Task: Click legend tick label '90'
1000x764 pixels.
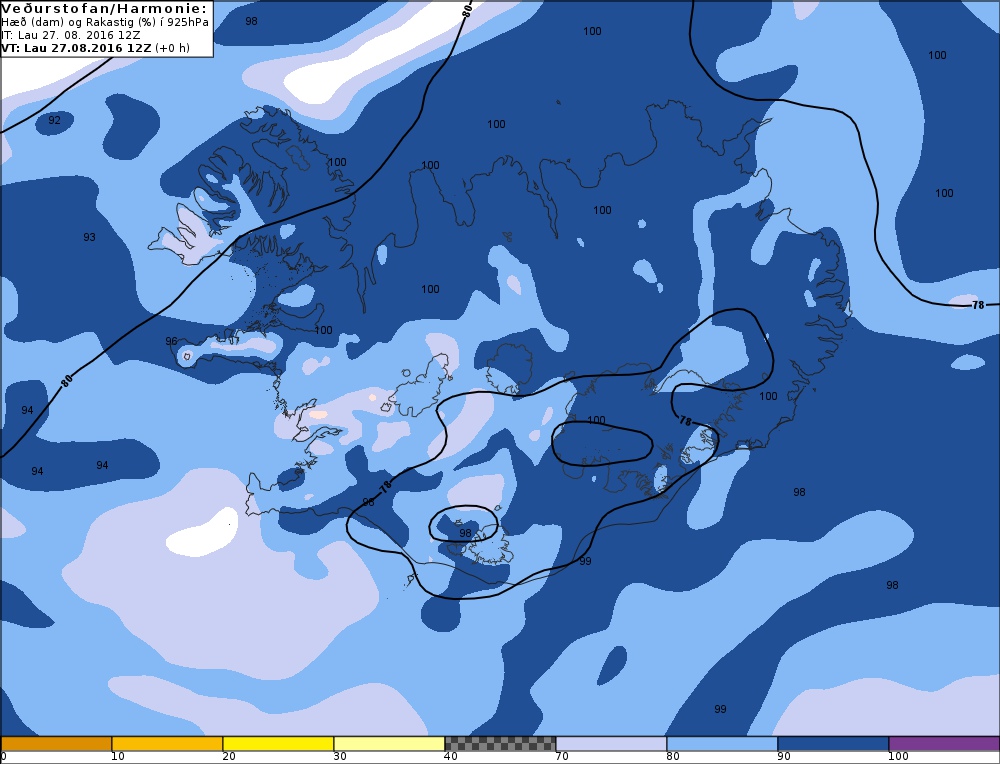Action: tap(783, 757)
